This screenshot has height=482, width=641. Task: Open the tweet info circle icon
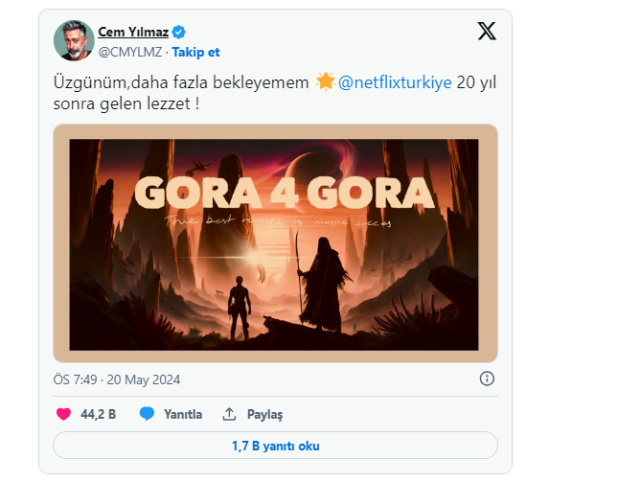(x=487, y=379)
